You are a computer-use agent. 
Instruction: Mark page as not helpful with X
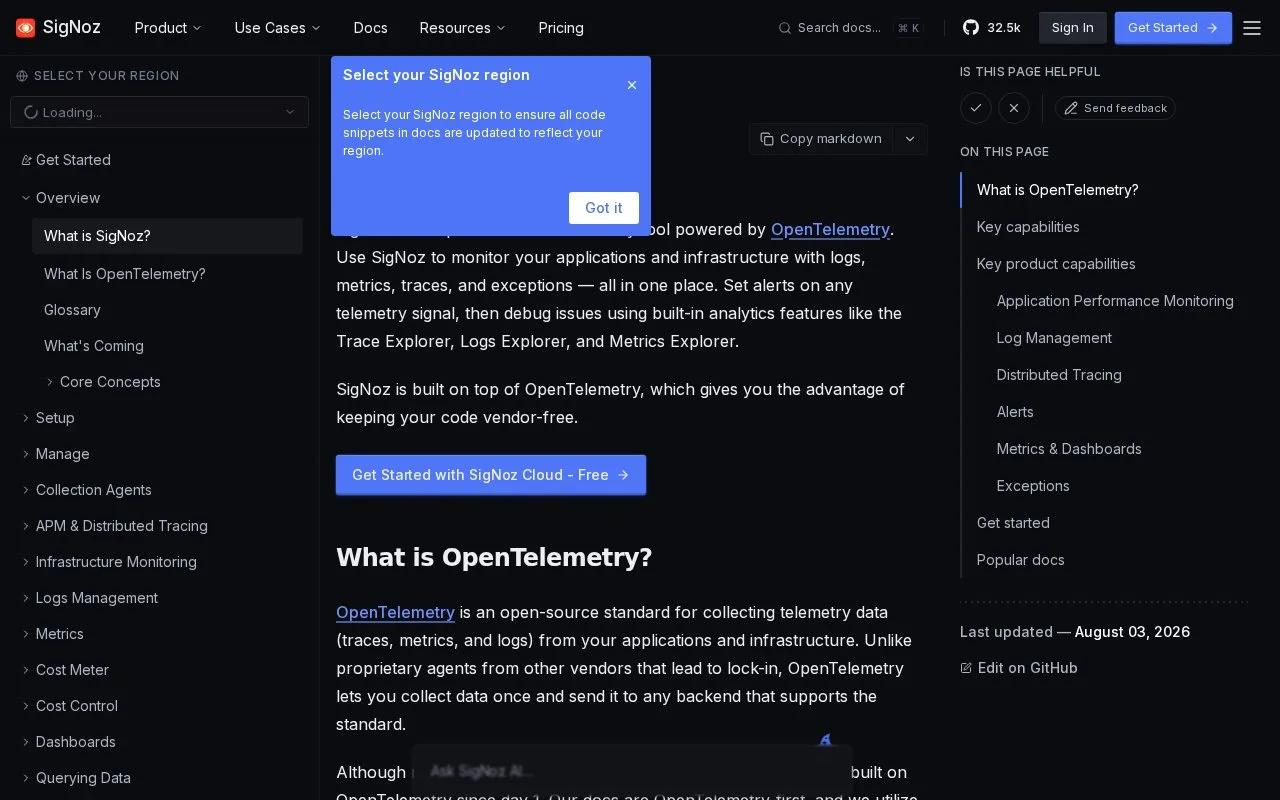[x=1014, y=108]
